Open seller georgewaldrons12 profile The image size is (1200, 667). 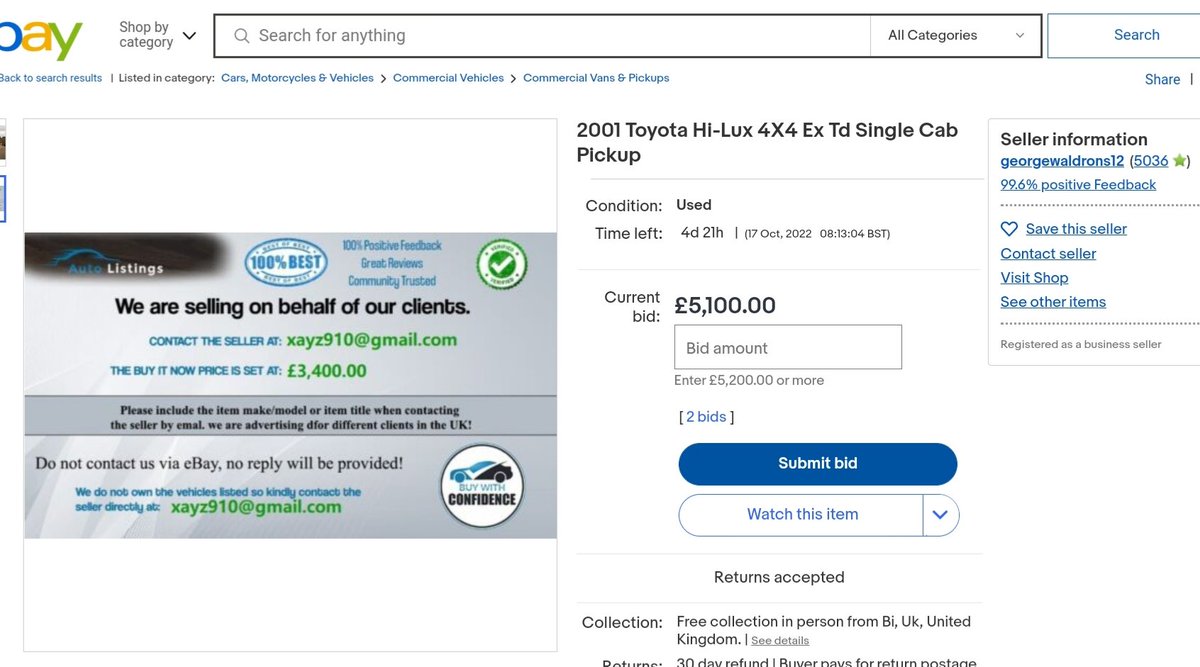click(x=1062, y=161)
